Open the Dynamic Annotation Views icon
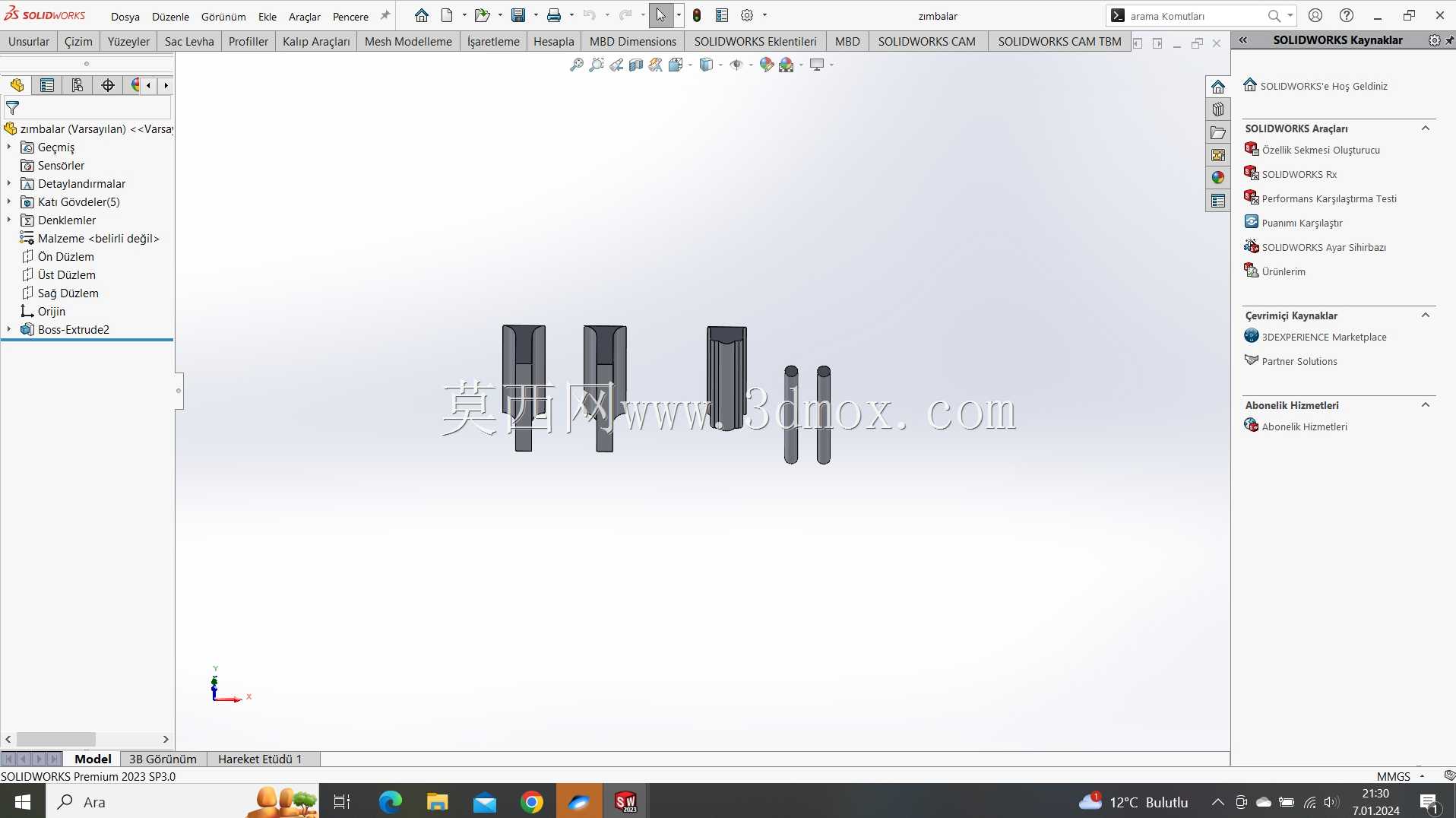Viewport: 1456px width, 818px height. click(x=656, y=65)
